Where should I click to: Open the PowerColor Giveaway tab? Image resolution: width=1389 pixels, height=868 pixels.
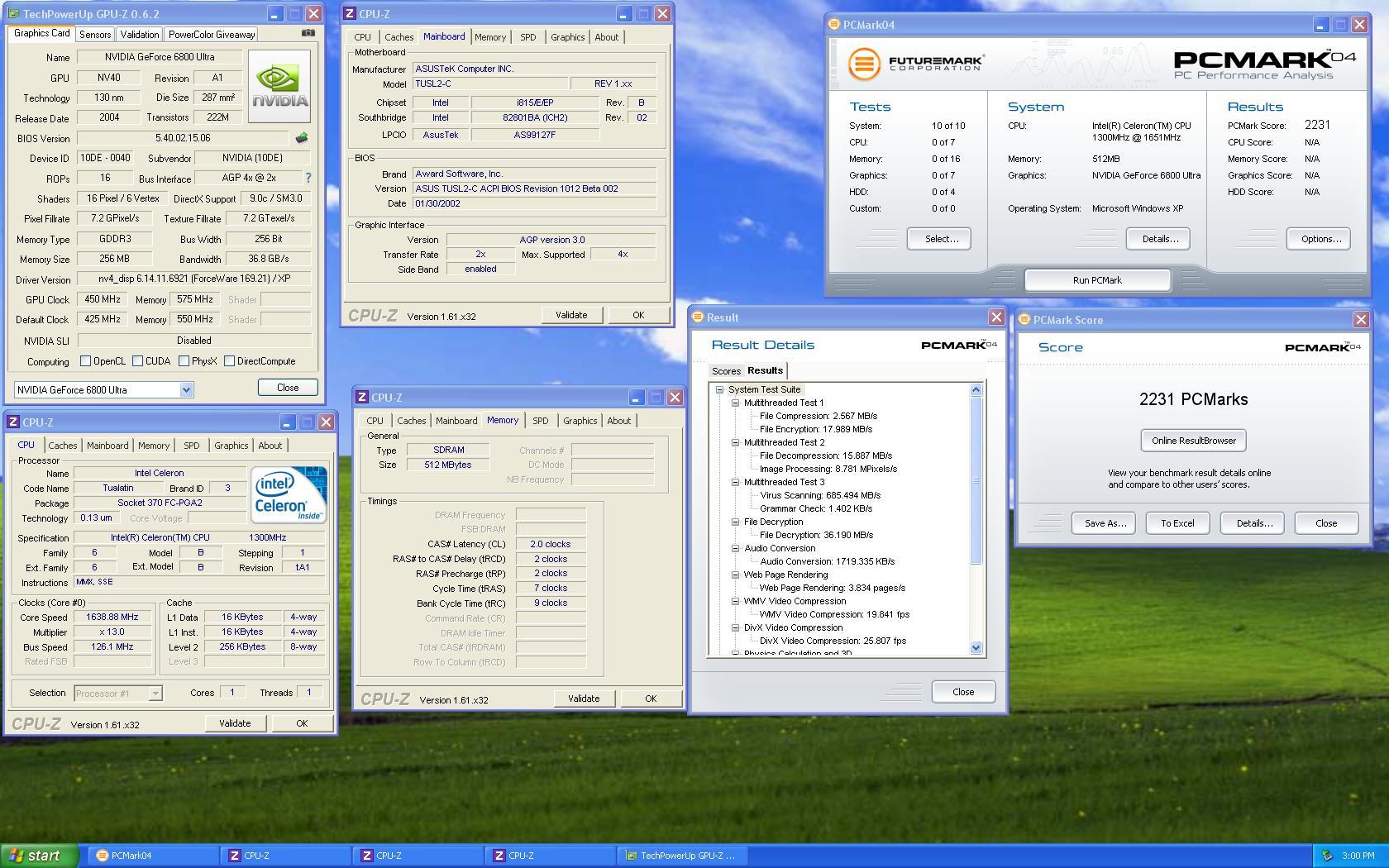pos(212,35)
